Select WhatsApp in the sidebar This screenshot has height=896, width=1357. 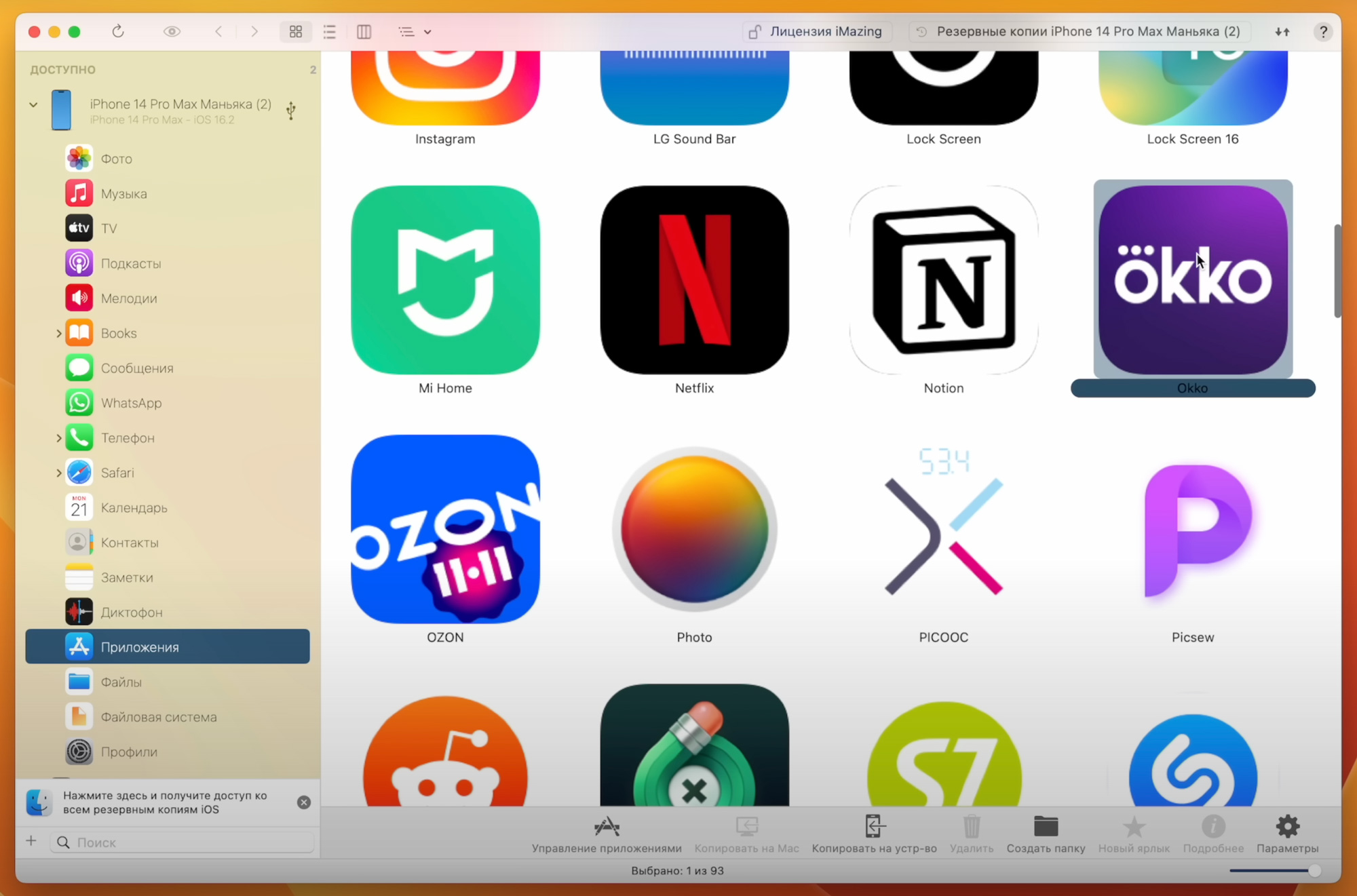(131, 403)
